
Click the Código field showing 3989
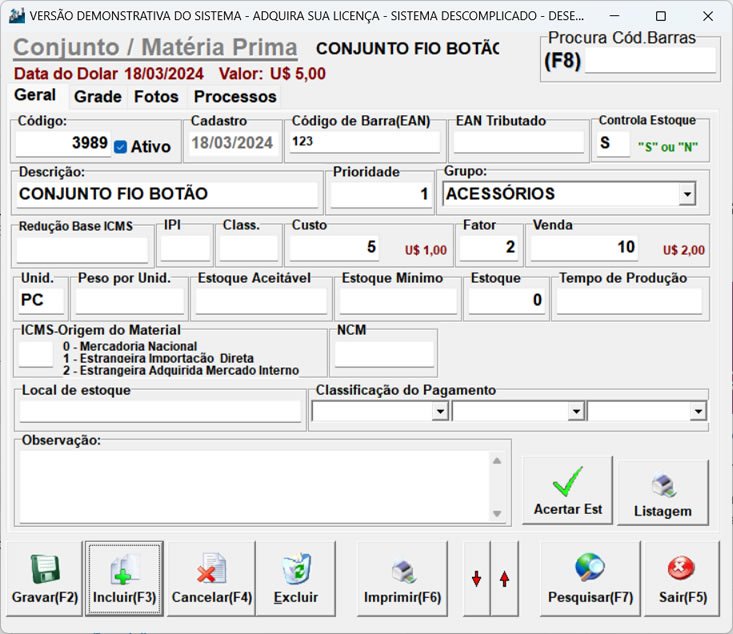point(63,143)
